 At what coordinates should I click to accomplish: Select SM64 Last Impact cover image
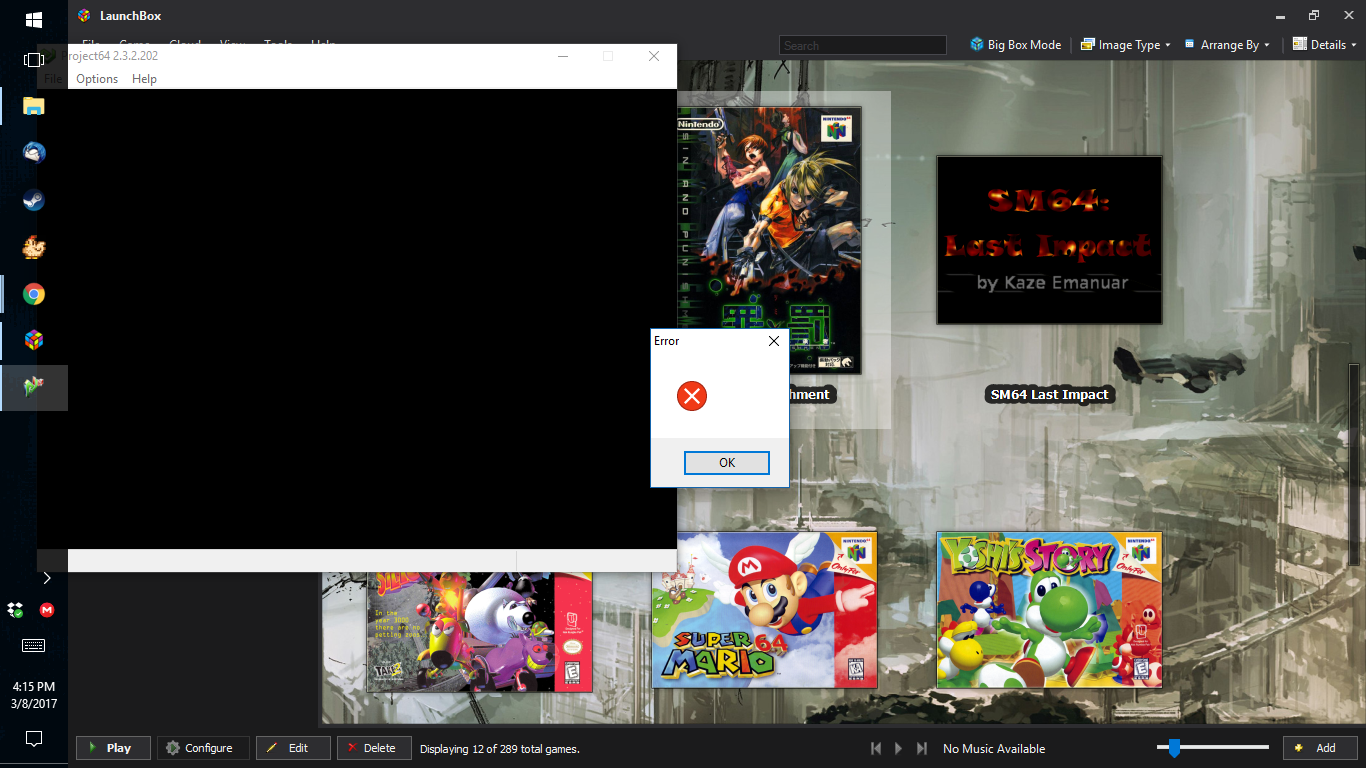pos(1049,240)
